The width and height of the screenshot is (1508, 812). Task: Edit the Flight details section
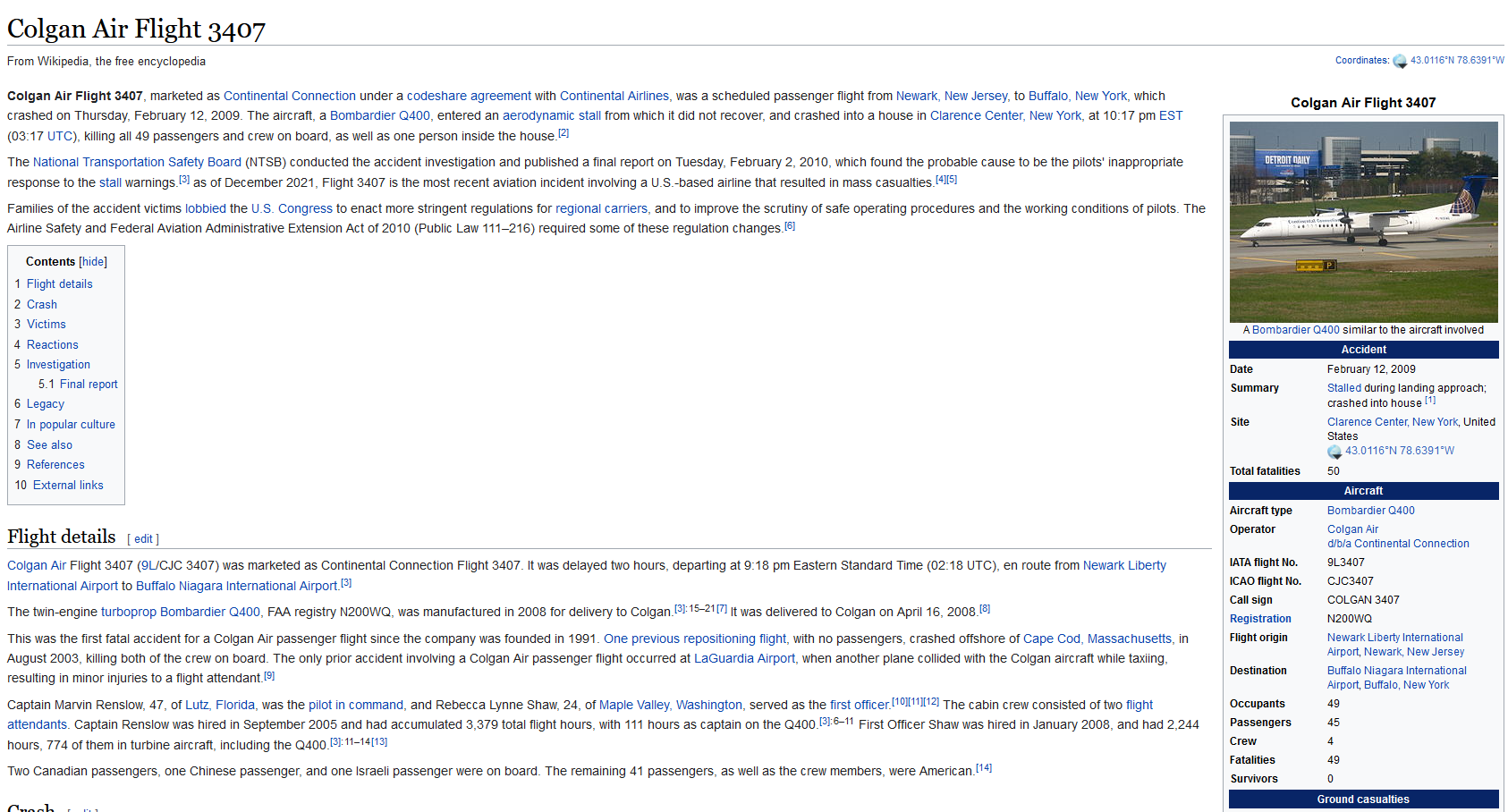click(143, 539)
